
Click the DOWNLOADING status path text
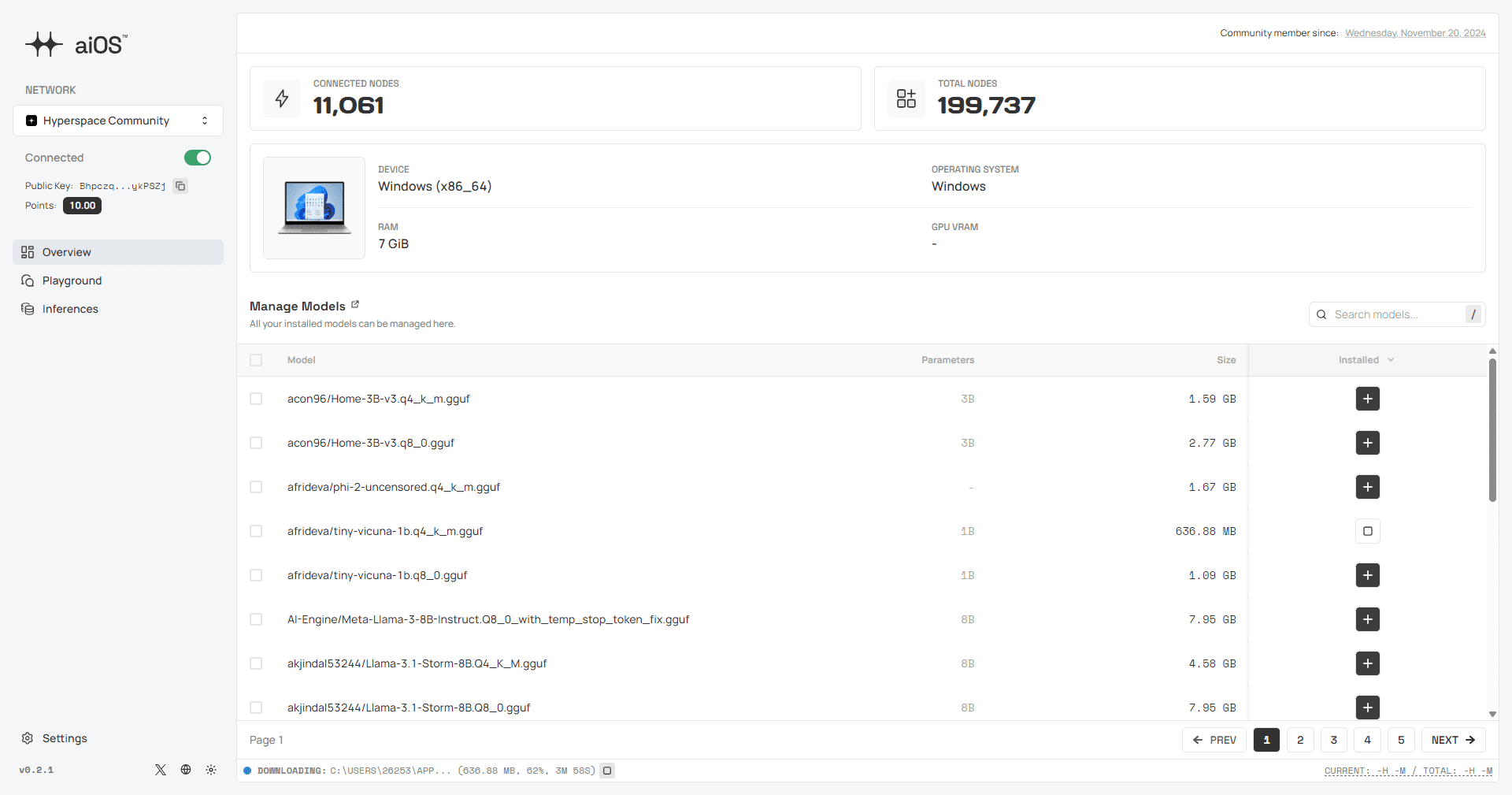(426, 771)
